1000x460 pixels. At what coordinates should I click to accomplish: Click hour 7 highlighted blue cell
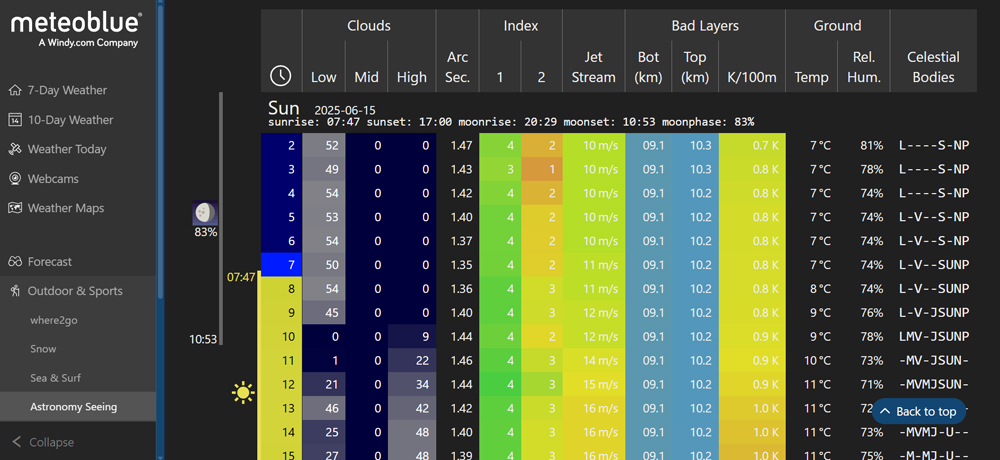pos(281,265)
